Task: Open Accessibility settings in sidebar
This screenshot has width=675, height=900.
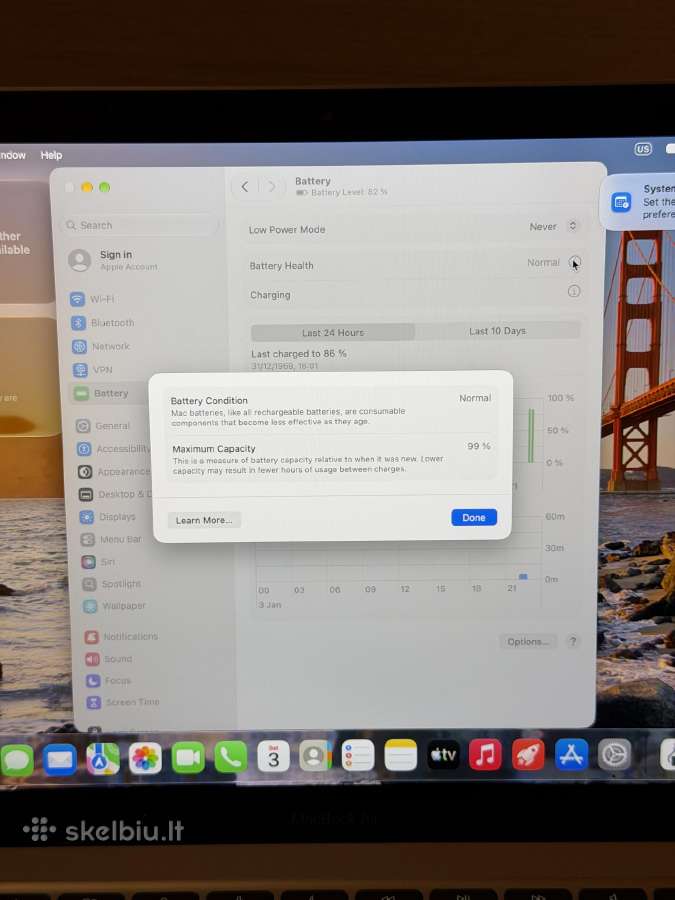Action: [114, 449]
